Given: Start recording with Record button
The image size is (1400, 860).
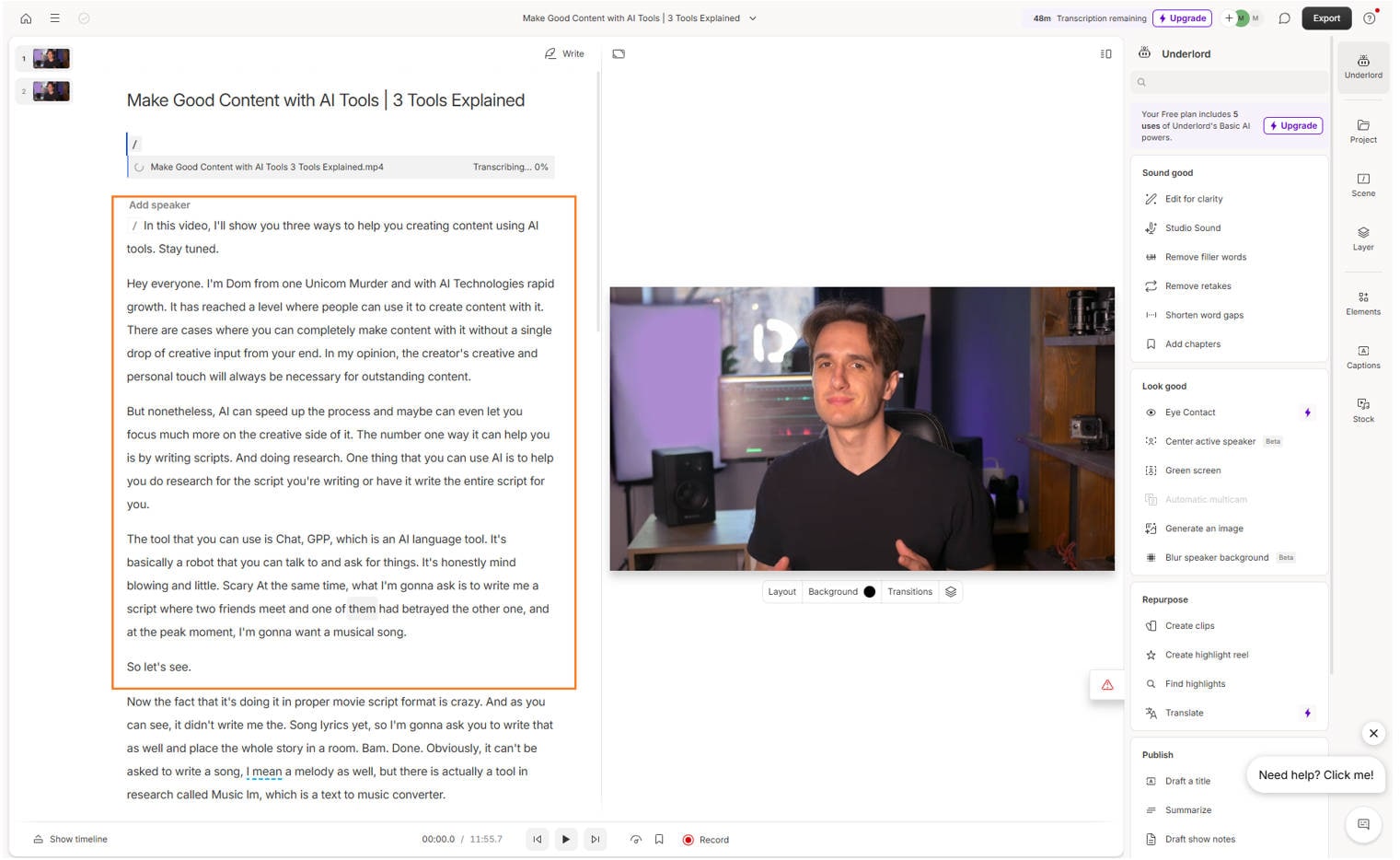Looking at the screenshot, I should pyautogui.click(x=706, y=840).
